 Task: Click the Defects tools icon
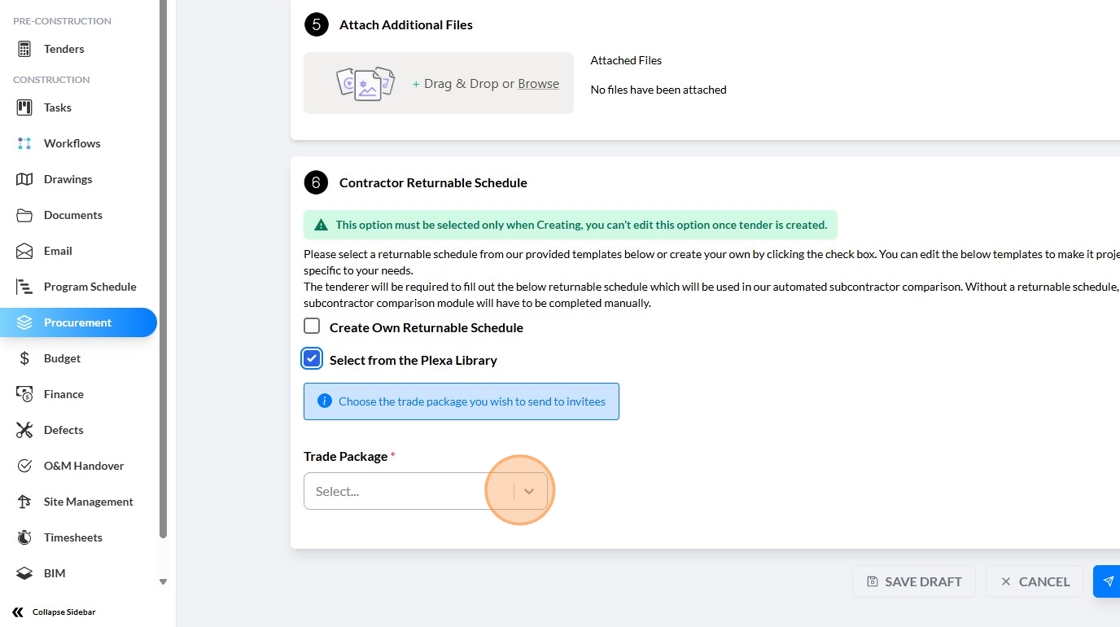[25, 430]
